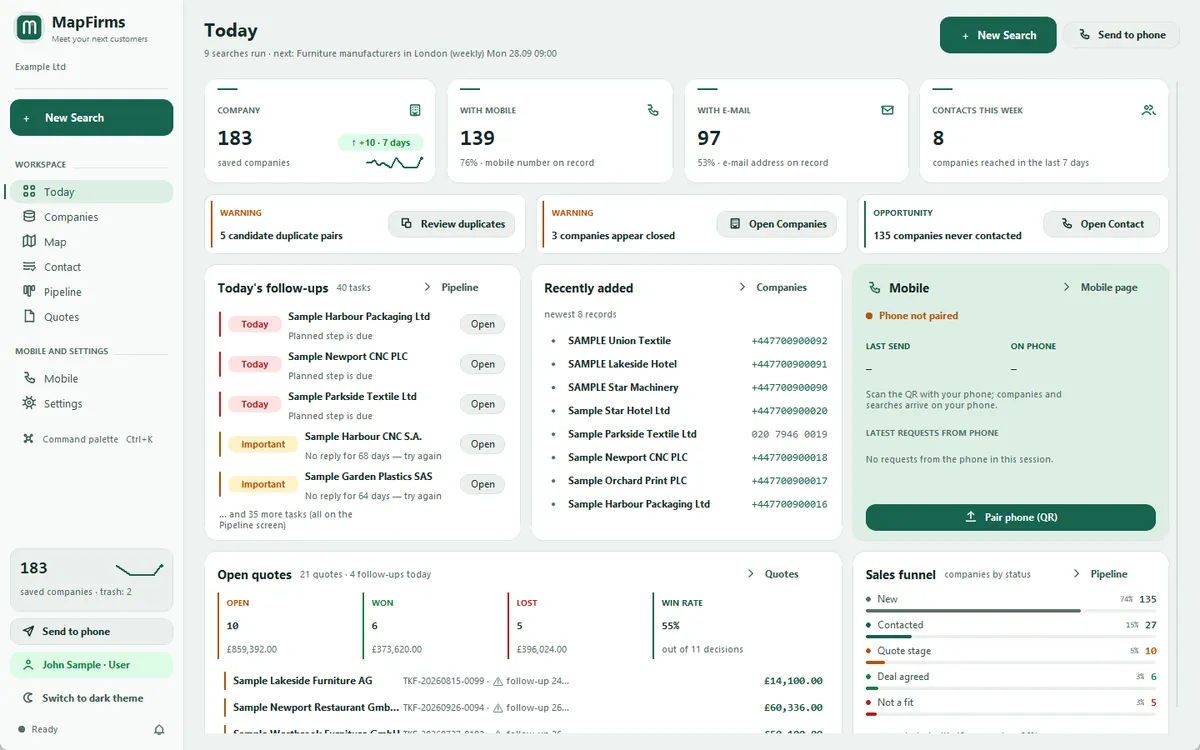Click the Won quotes tile
Screen dimensions: 1200x750
(x=432, y=625)
